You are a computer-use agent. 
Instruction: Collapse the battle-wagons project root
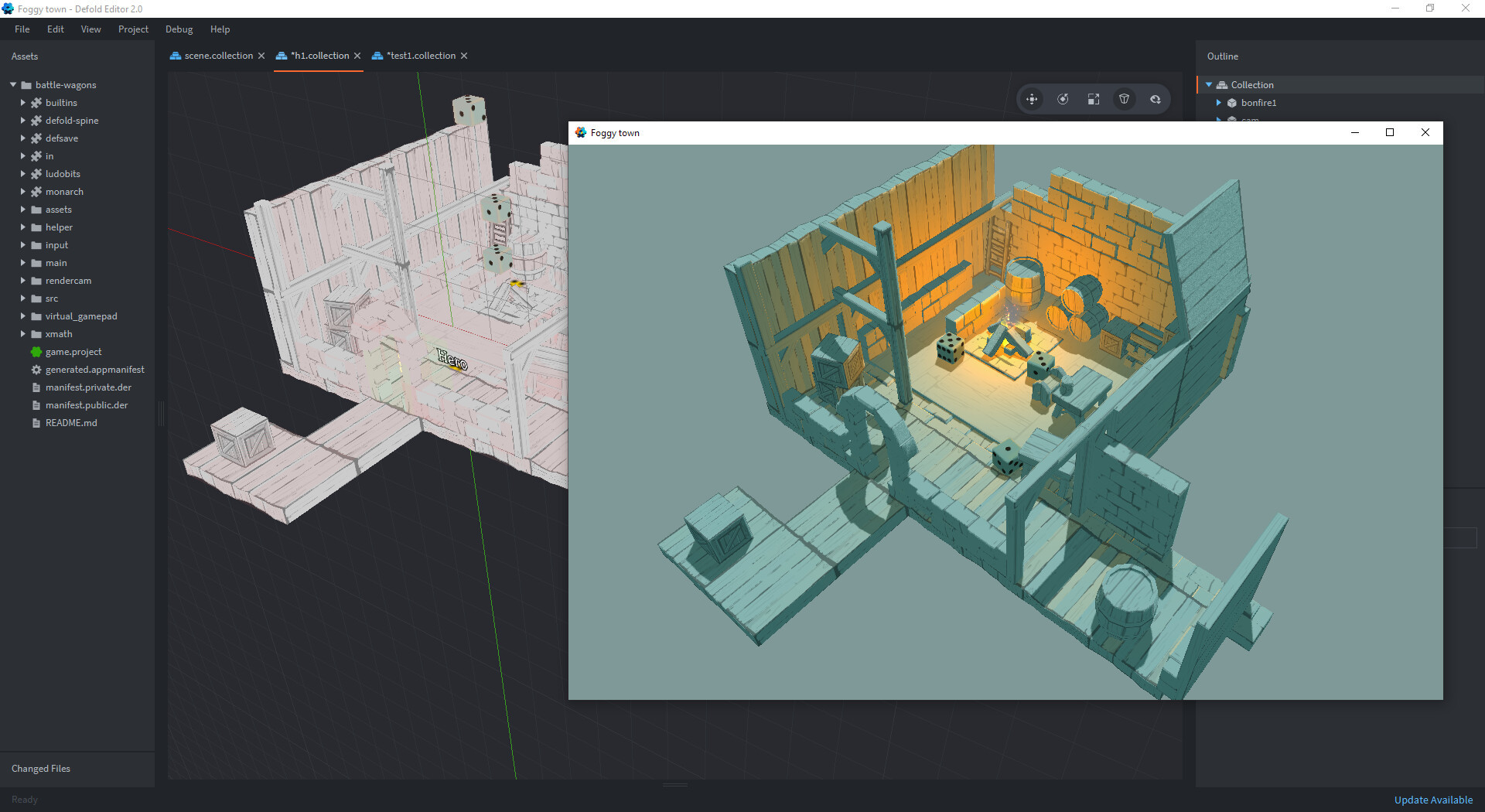coord(12,84)
